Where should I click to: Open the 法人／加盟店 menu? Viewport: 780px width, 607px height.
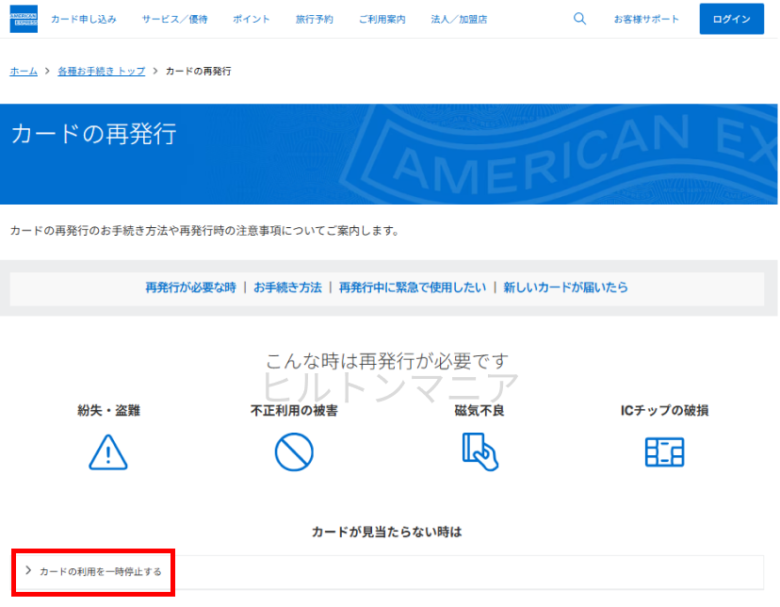tap(459, 19)
